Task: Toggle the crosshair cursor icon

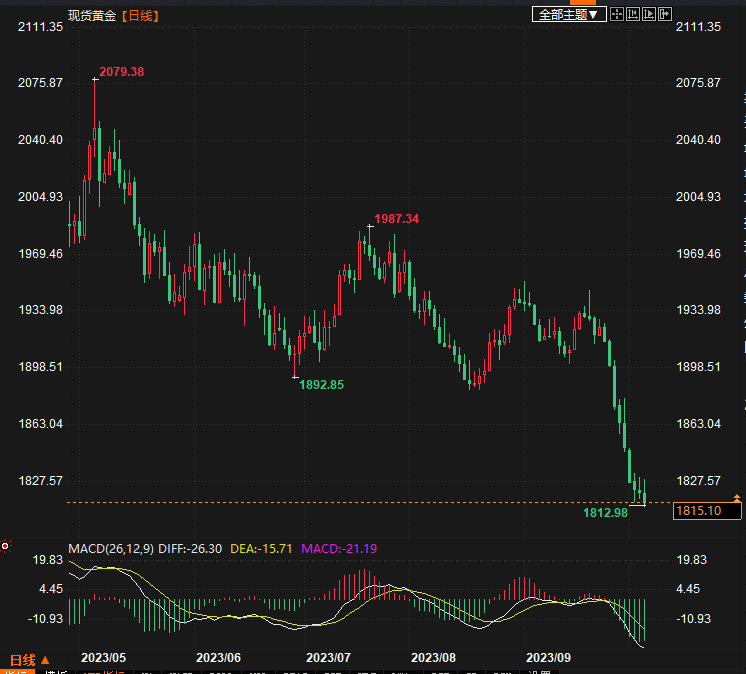Action: tap(617, 14)
